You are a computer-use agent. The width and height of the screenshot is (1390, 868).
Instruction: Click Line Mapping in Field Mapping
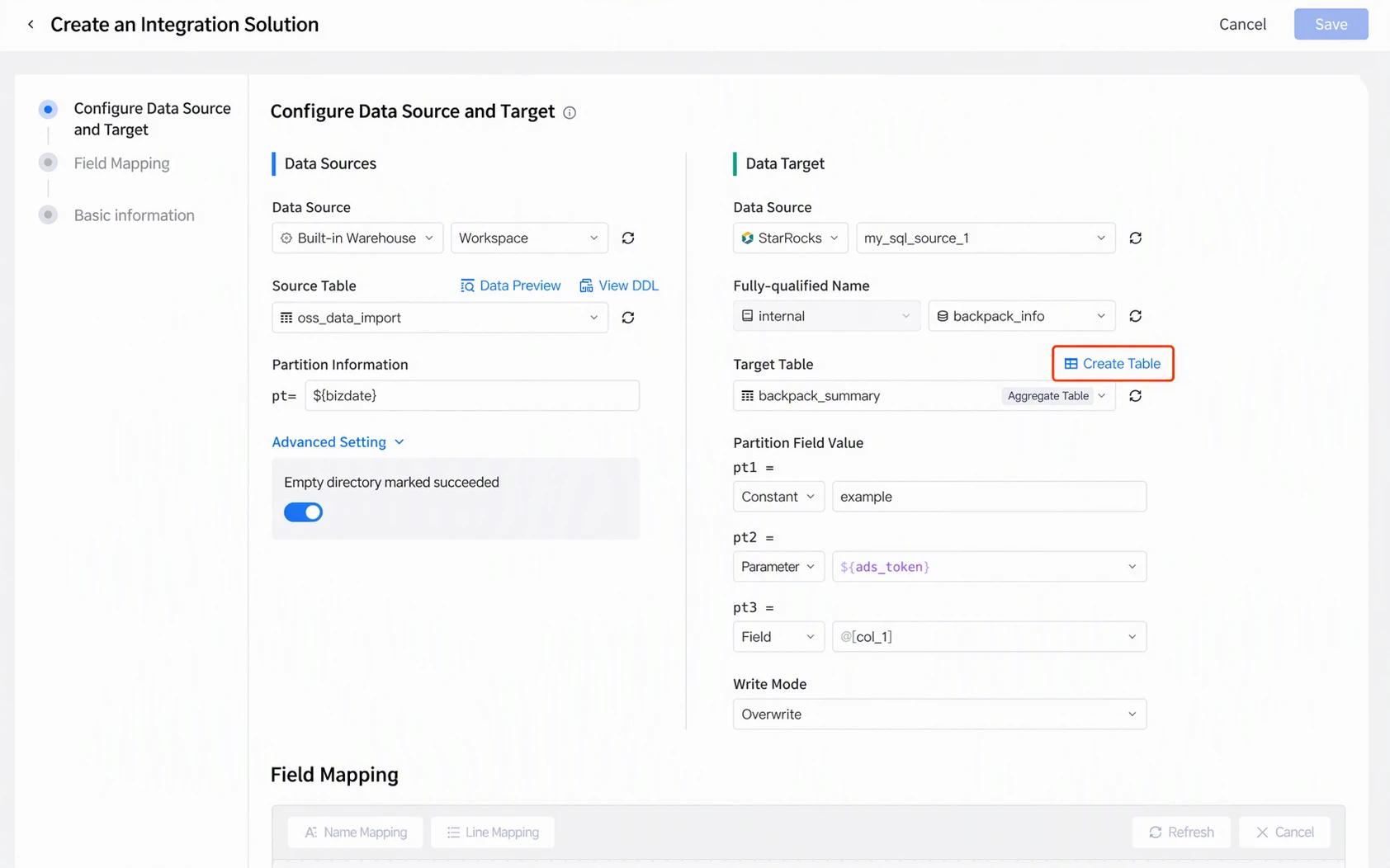(493, 833)
